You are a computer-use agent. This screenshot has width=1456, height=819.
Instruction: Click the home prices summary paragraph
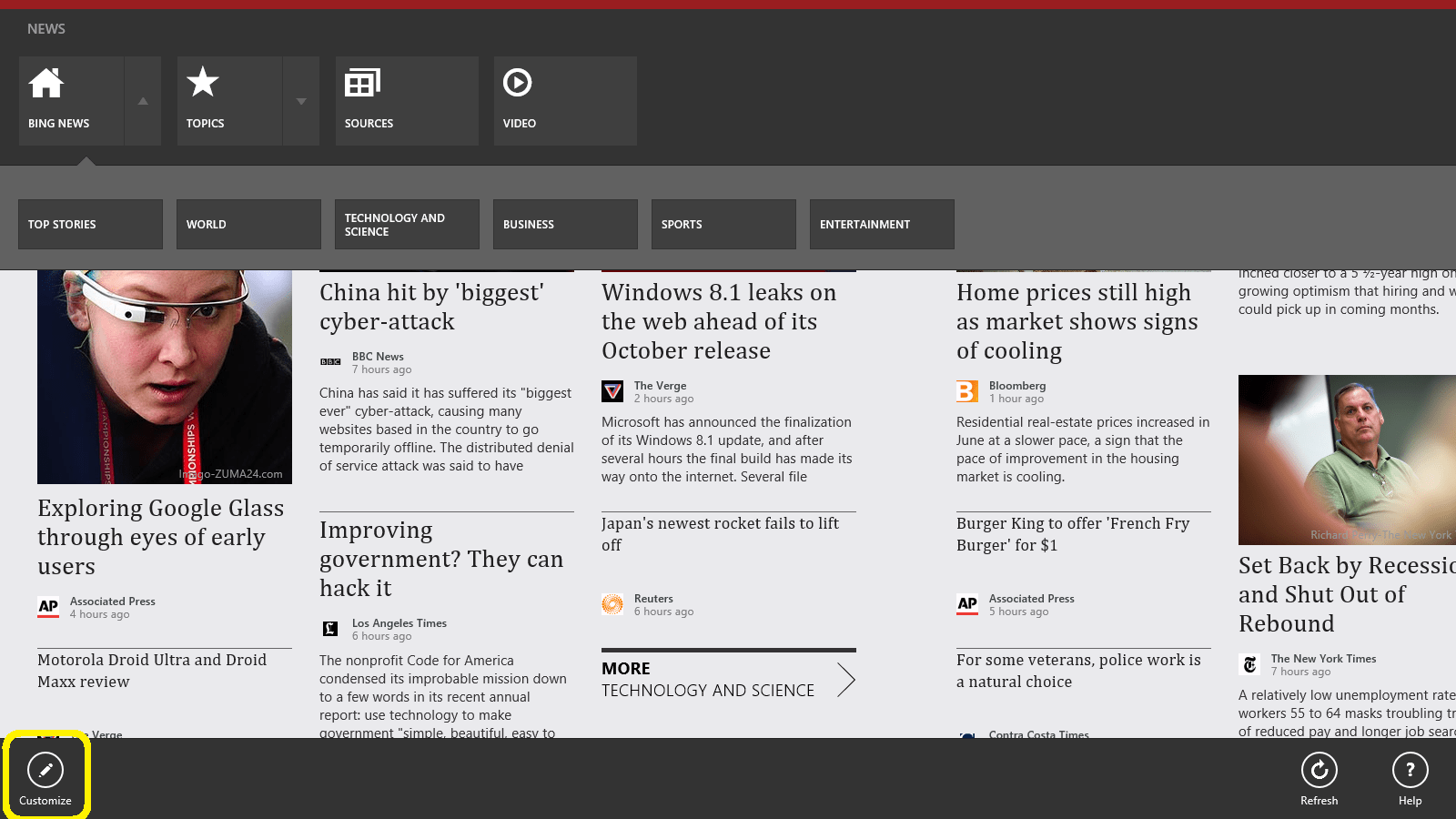[x=1083, y=450]
